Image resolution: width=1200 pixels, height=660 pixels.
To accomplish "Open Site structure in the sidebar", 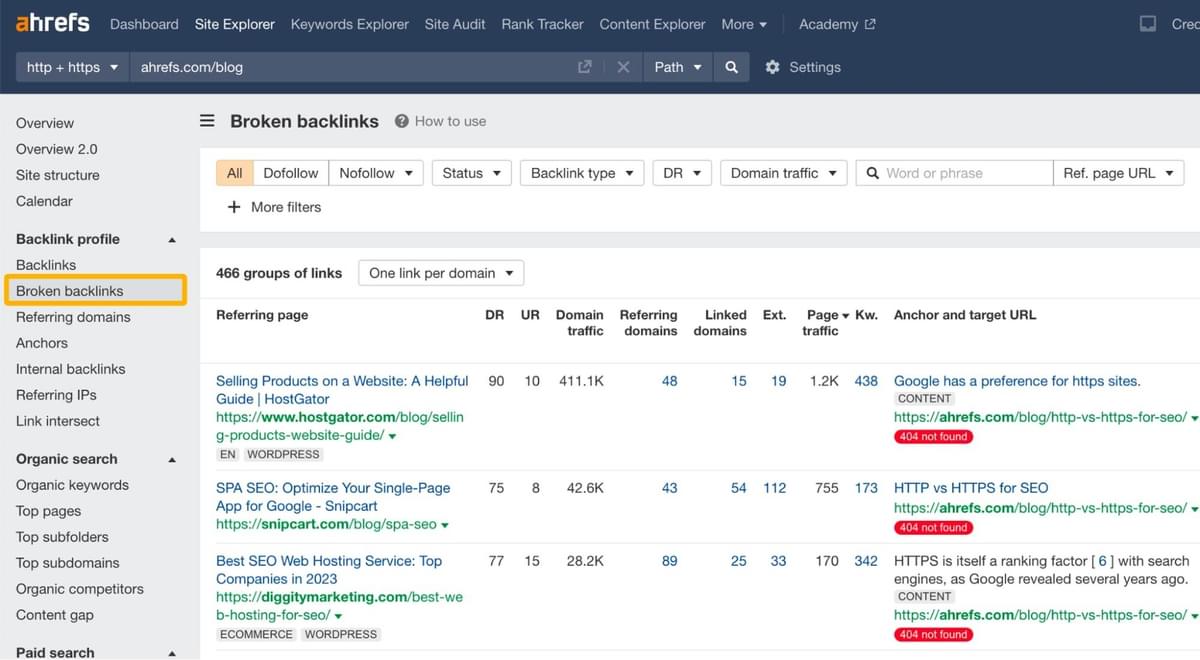I will (x=58, y=175).
